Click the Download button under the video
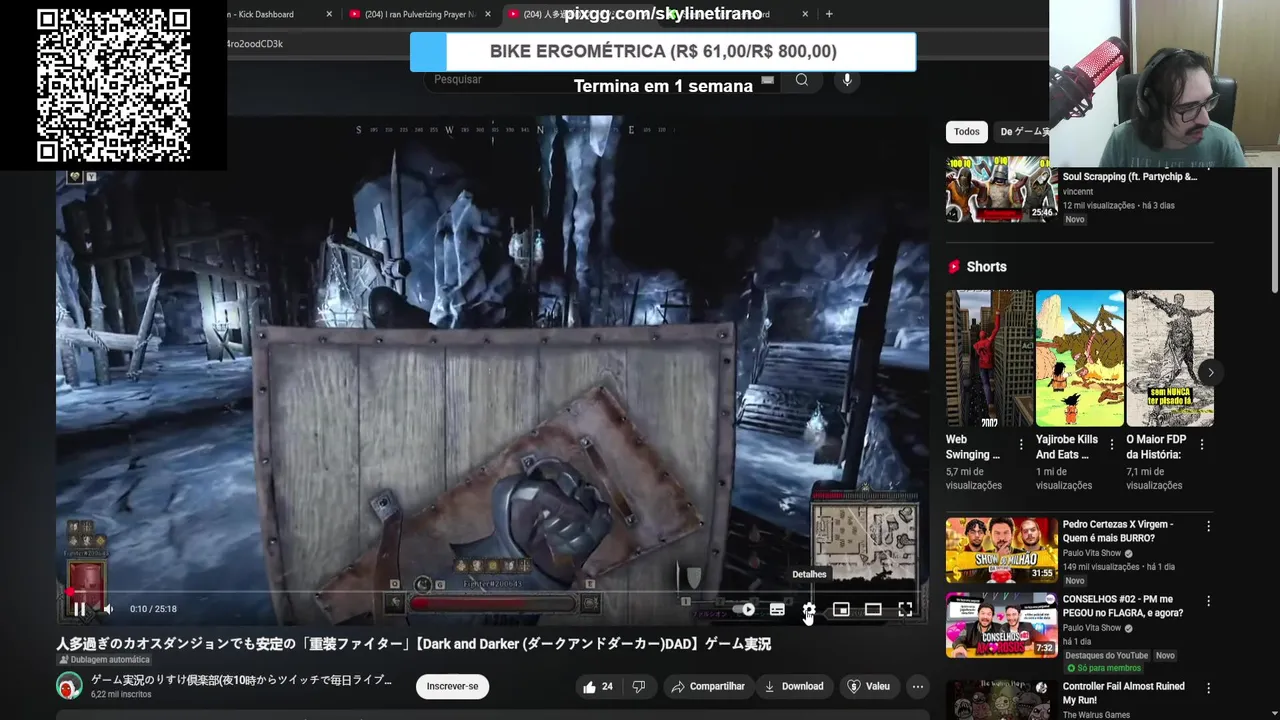The width and height of the screenshot is (1280, 720). (x=794, y=686)
